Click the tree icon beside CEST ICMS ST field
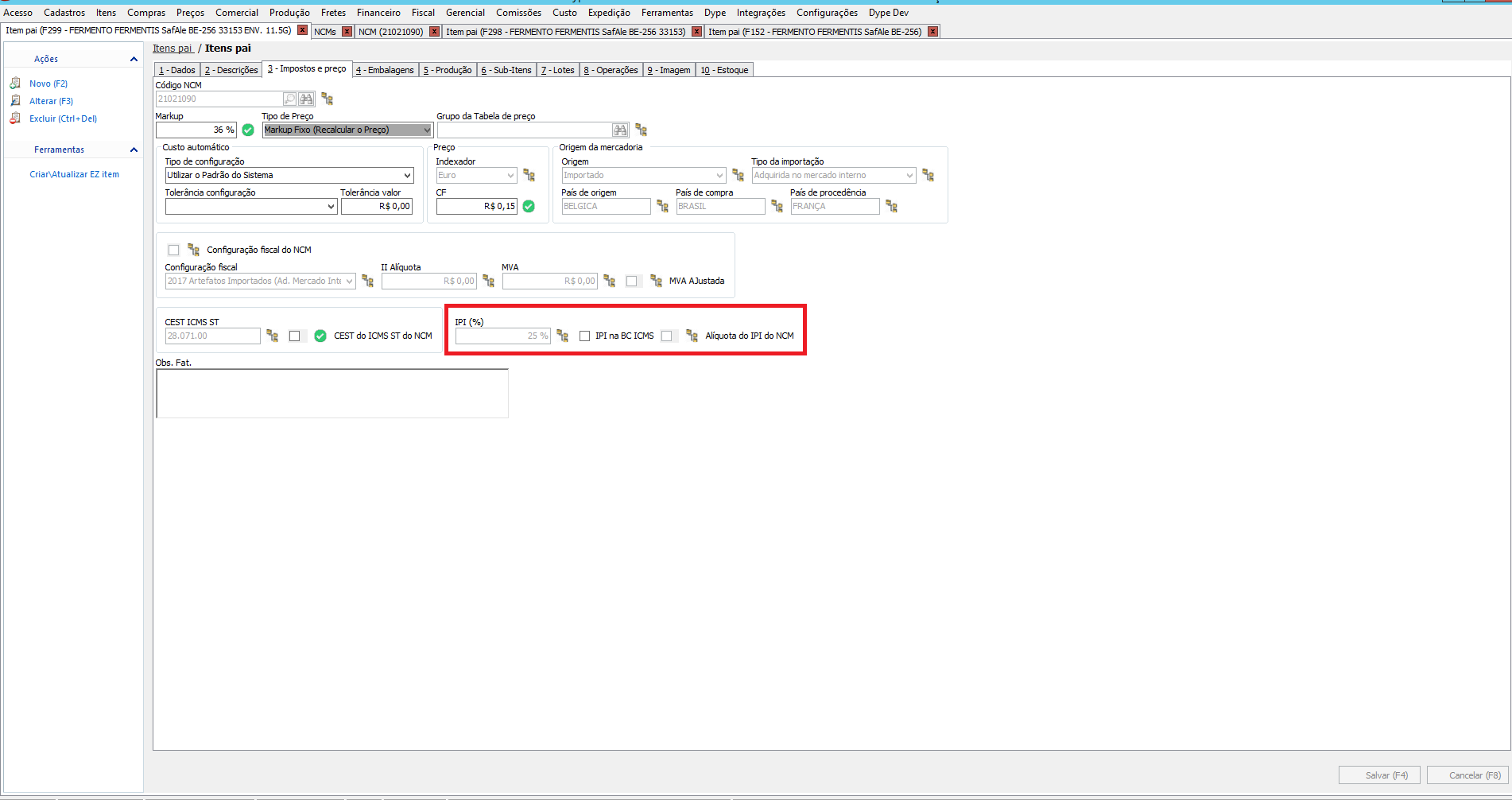The image size is (1512, 800). pyautogui.click(x=272, y=336)
